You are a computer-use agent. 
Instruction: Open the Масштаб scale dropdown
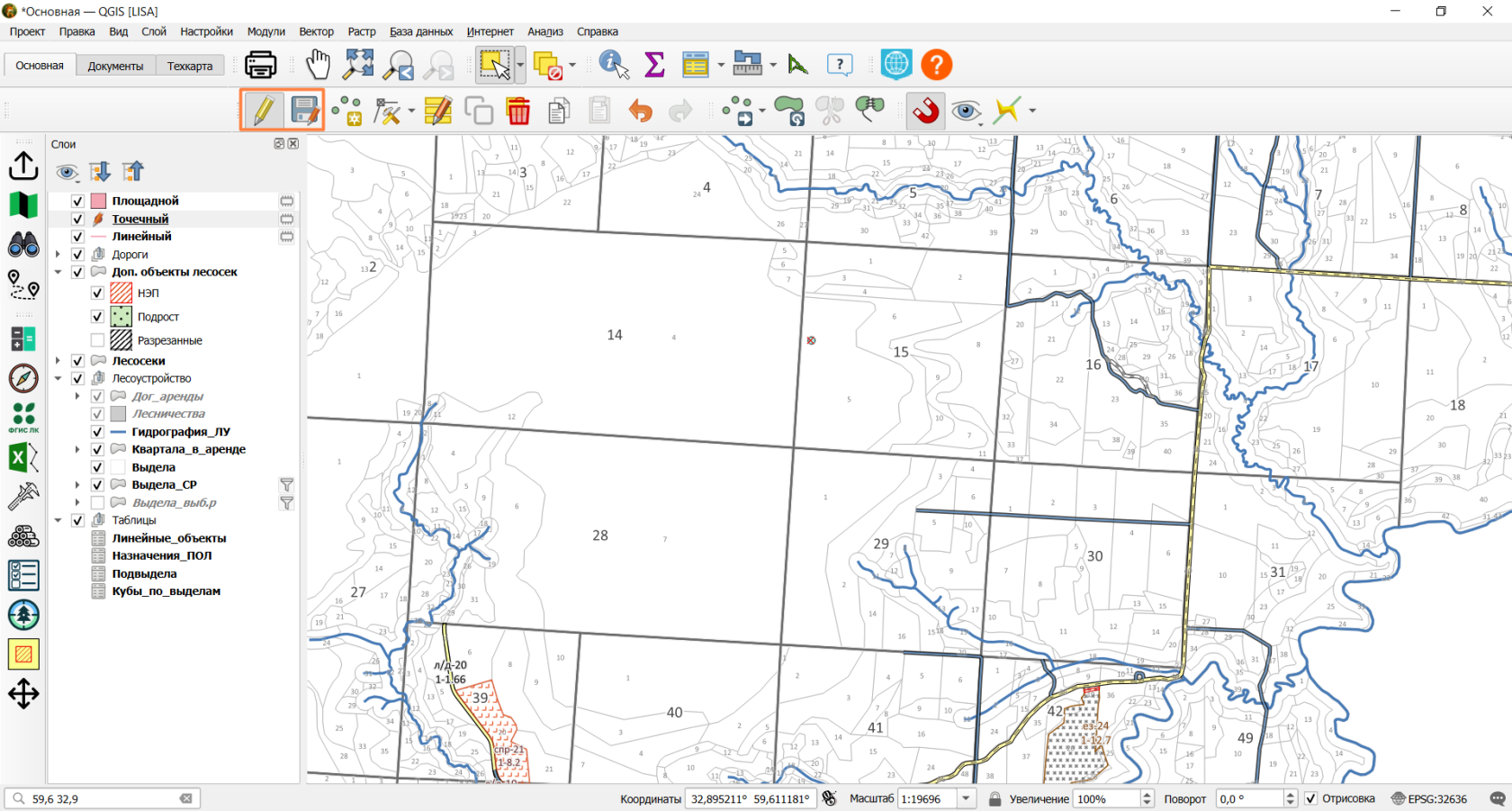point(967,798)
